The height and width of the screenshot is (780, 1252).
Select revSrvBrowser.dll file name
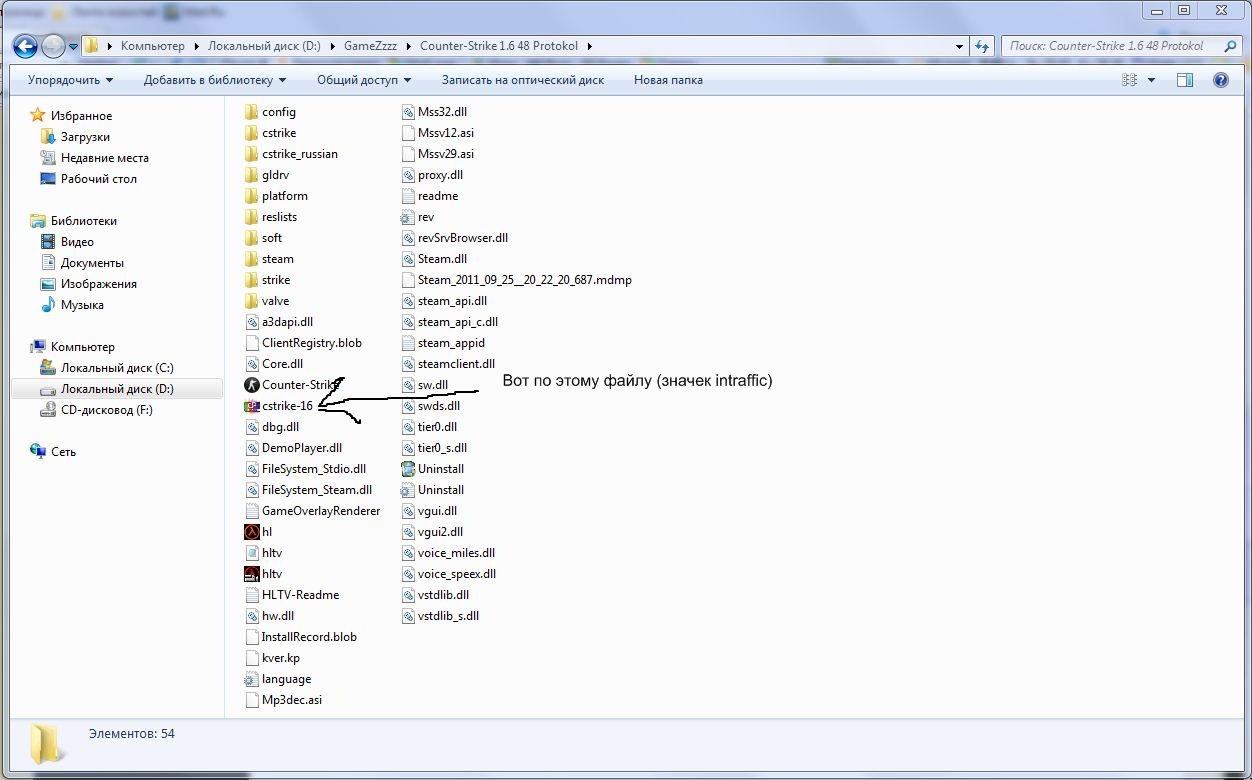coord(463,238)
